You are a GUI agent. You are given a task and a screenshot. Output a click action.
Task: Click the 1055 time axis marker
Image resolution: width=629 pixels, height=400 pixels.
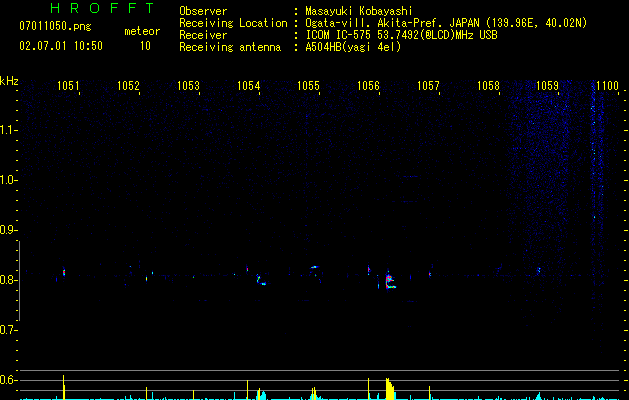coord(308,86)
